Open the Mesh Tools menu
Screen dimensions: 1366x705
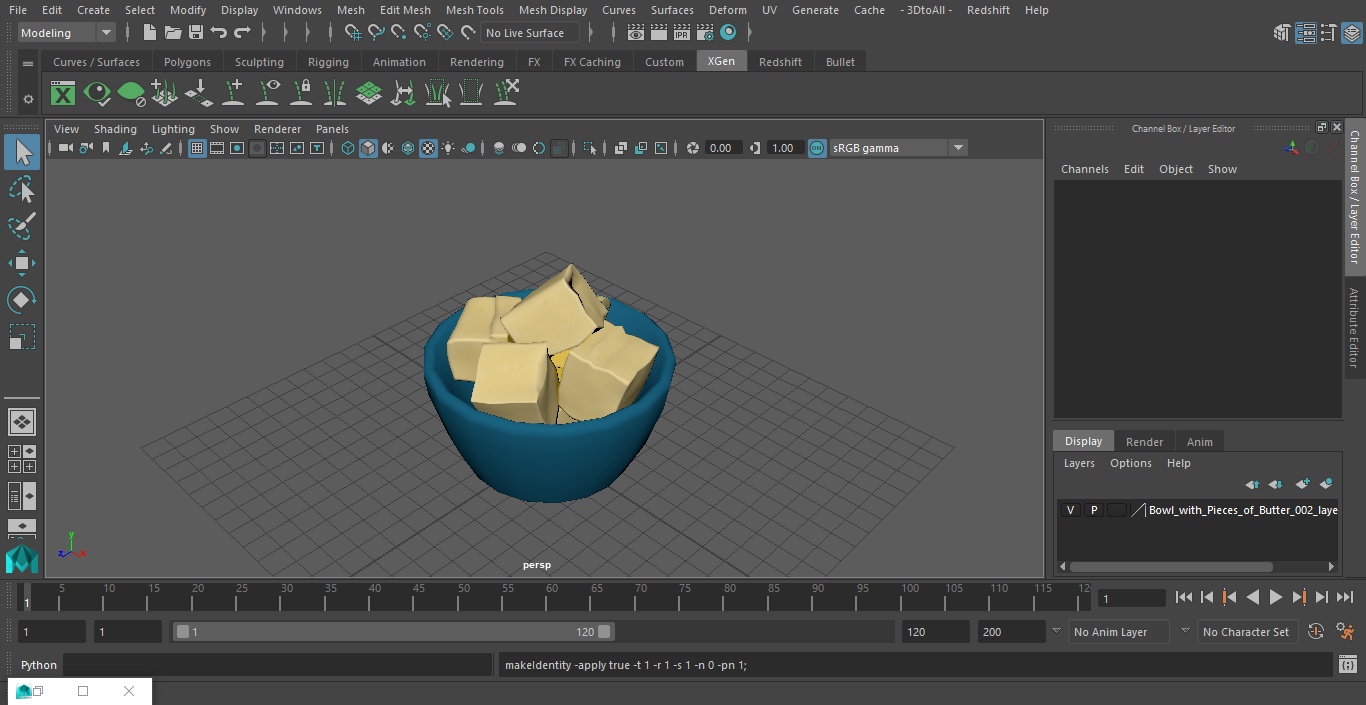pyautogui.click(x=474, y=10)
